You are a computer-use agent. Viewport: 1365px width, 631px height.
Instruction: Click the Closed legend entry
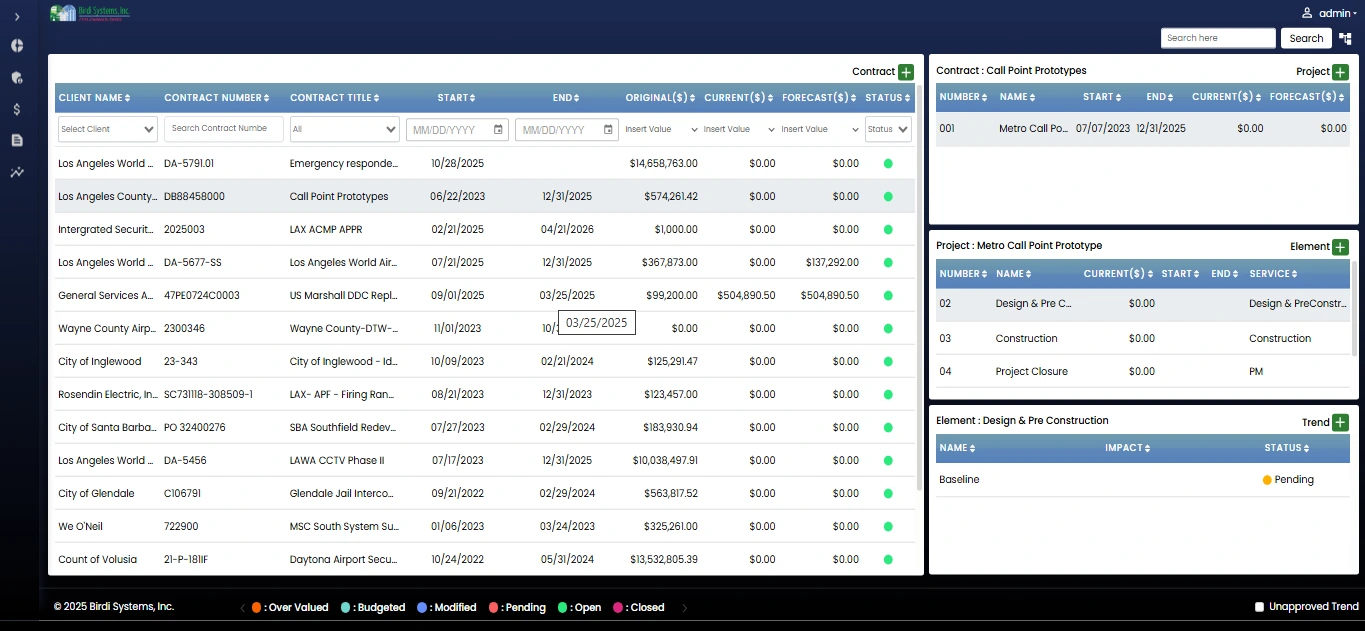[638, 607]
